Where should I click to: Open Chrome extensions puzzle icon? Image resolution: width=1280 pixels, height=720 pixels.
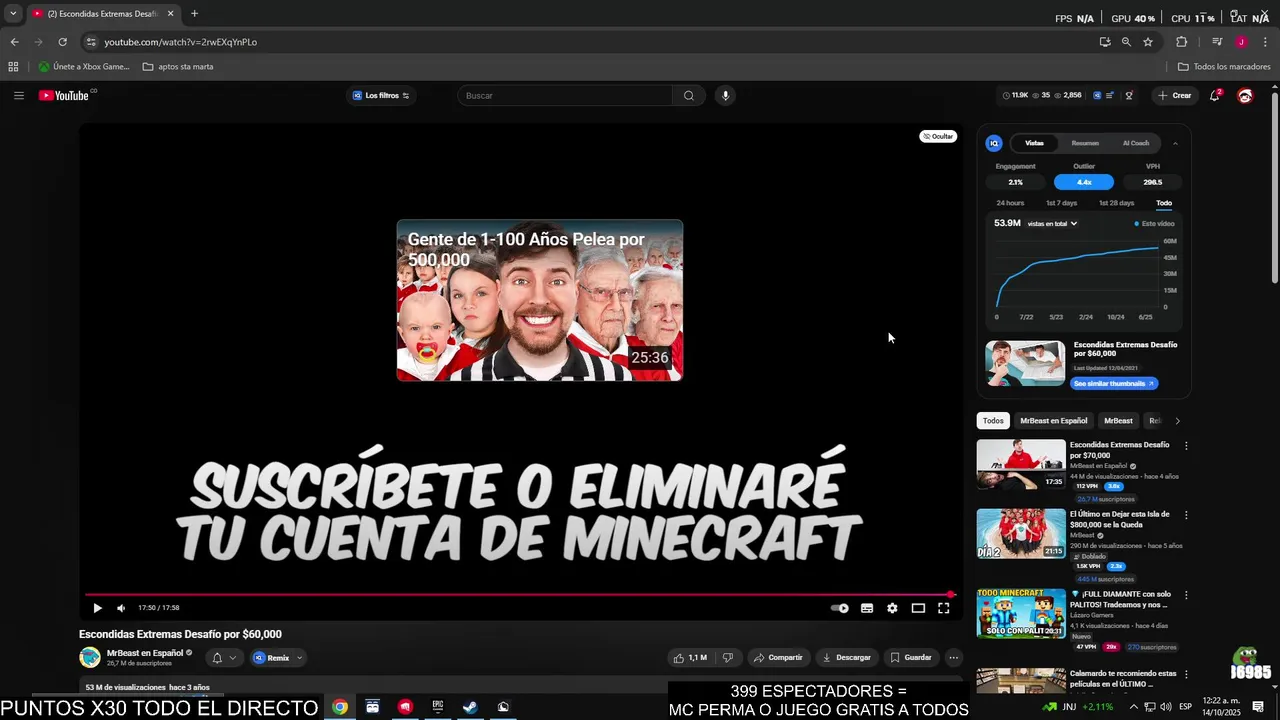(1181, 42)
